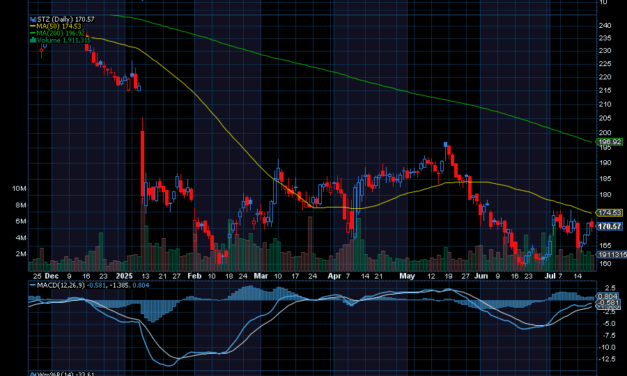Click the May label on the date axis
The height and width of the screenshot is (376, 627).
click(407, 276)
